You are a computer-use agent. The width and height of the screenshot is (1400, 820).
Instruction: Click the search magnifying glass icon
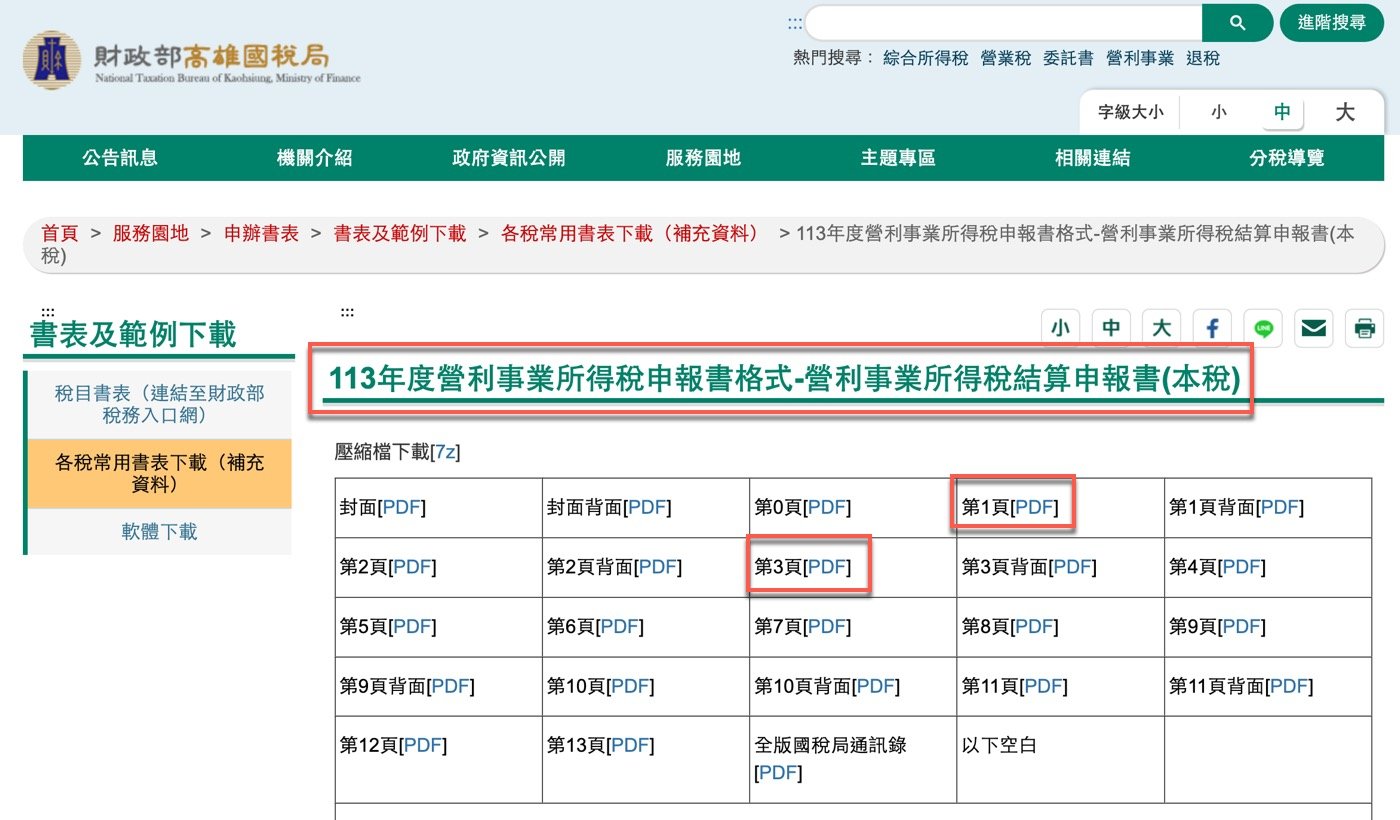[x=1237, y=22]
